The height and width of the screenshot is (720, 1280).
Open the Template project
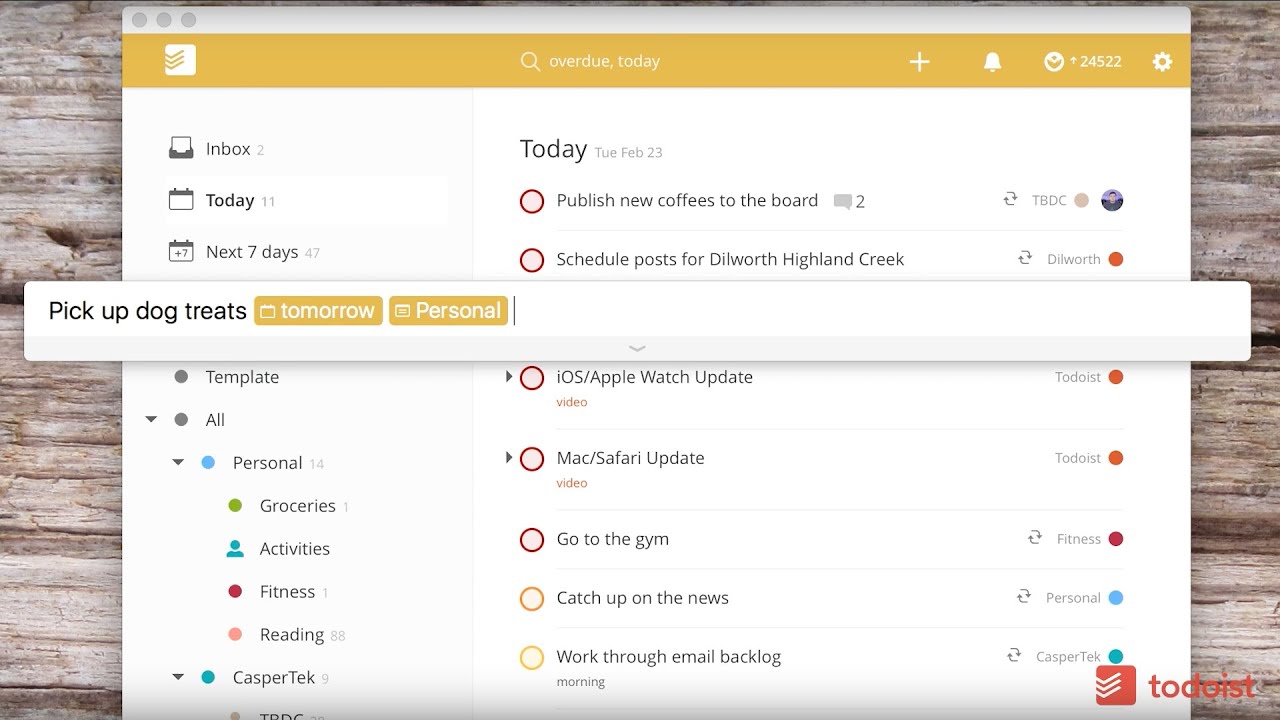click(242, 377)
